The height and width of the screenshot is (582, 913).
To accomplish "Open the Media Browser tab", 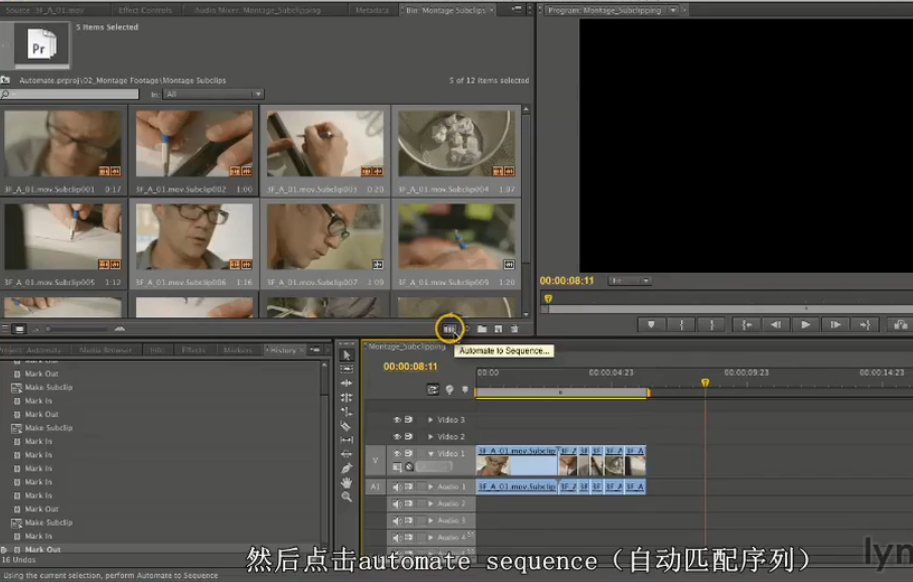I will point(104,350).
